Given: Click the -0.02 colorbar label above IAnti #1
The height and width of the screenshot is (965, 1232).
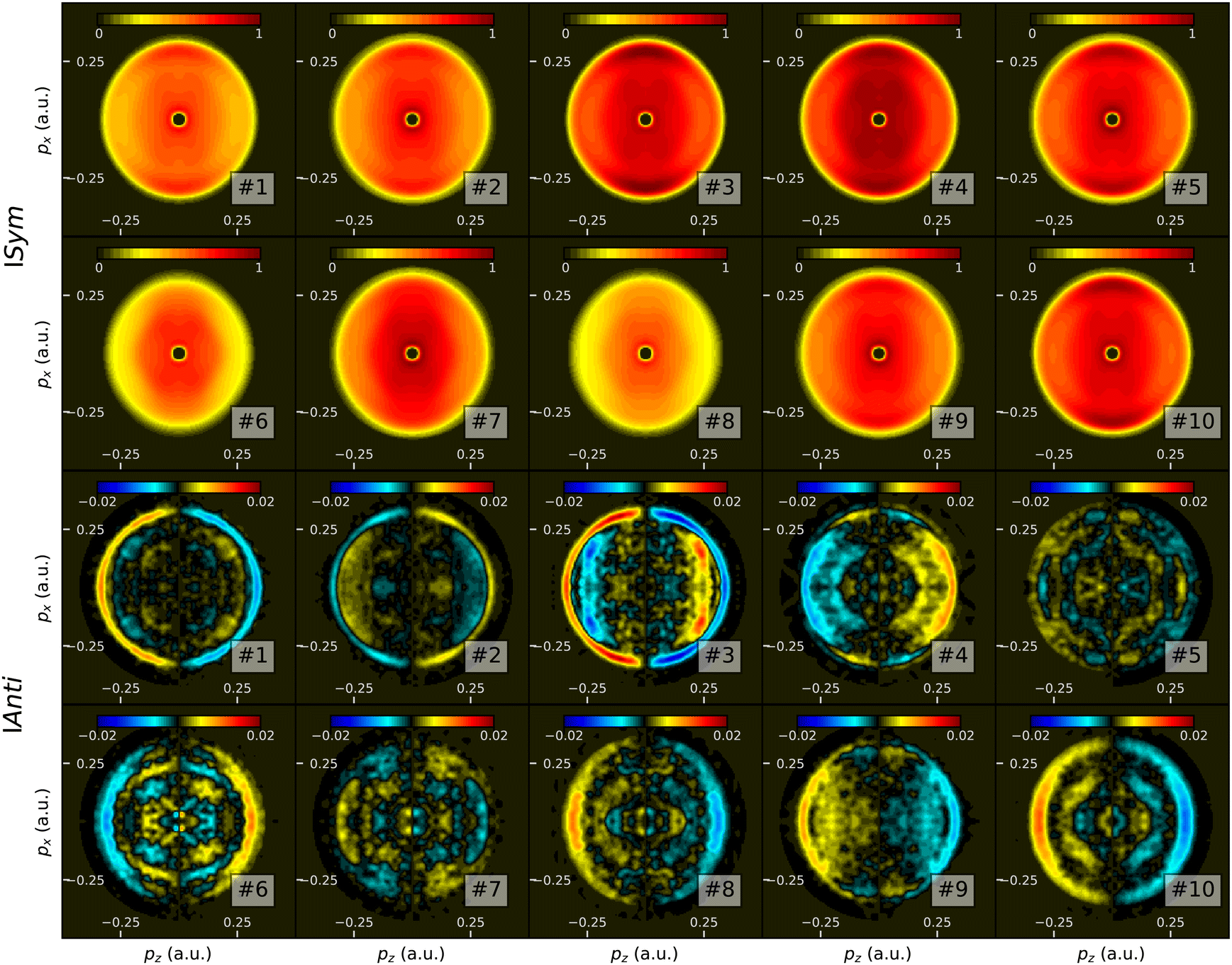Looking at the screenshot, I should 97,502.
